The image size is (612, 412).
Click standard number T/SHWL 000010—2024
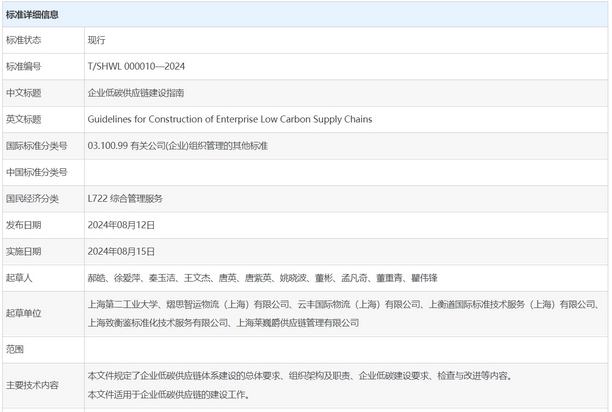pos(136,66)
